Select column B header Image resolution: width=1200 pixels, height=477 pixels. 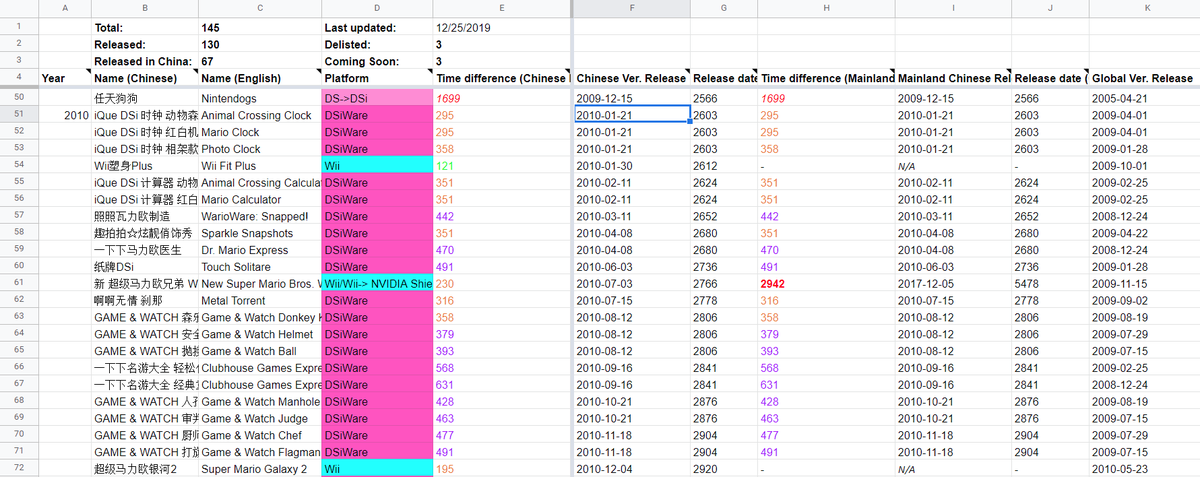(x=144, y=8)
